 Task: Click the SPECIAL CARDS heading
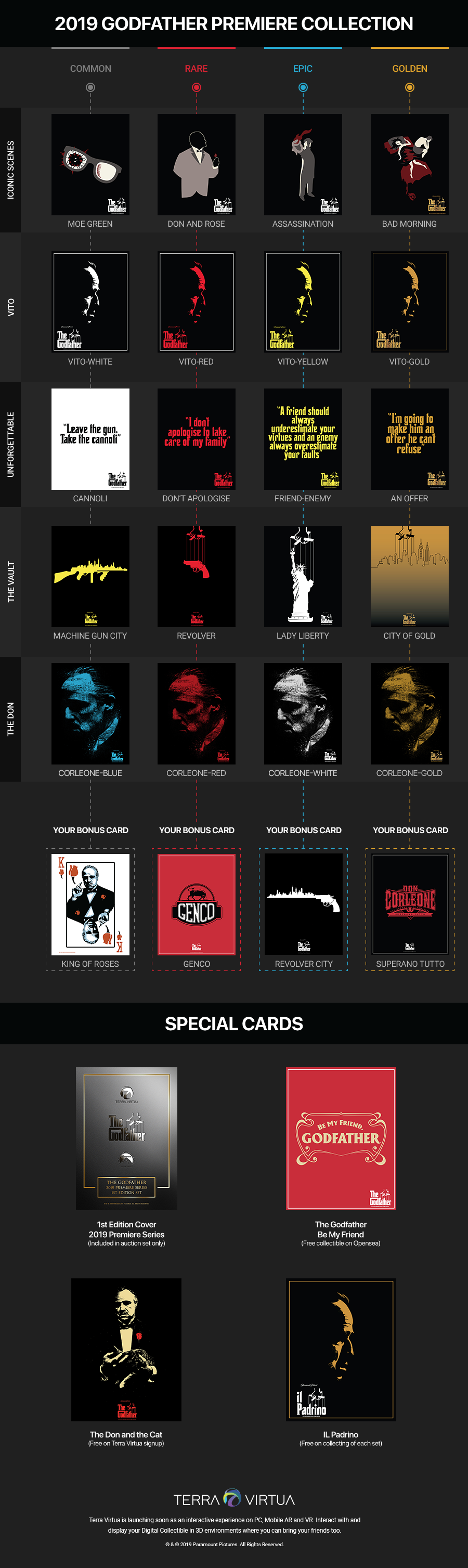[x=233, y=1024]
